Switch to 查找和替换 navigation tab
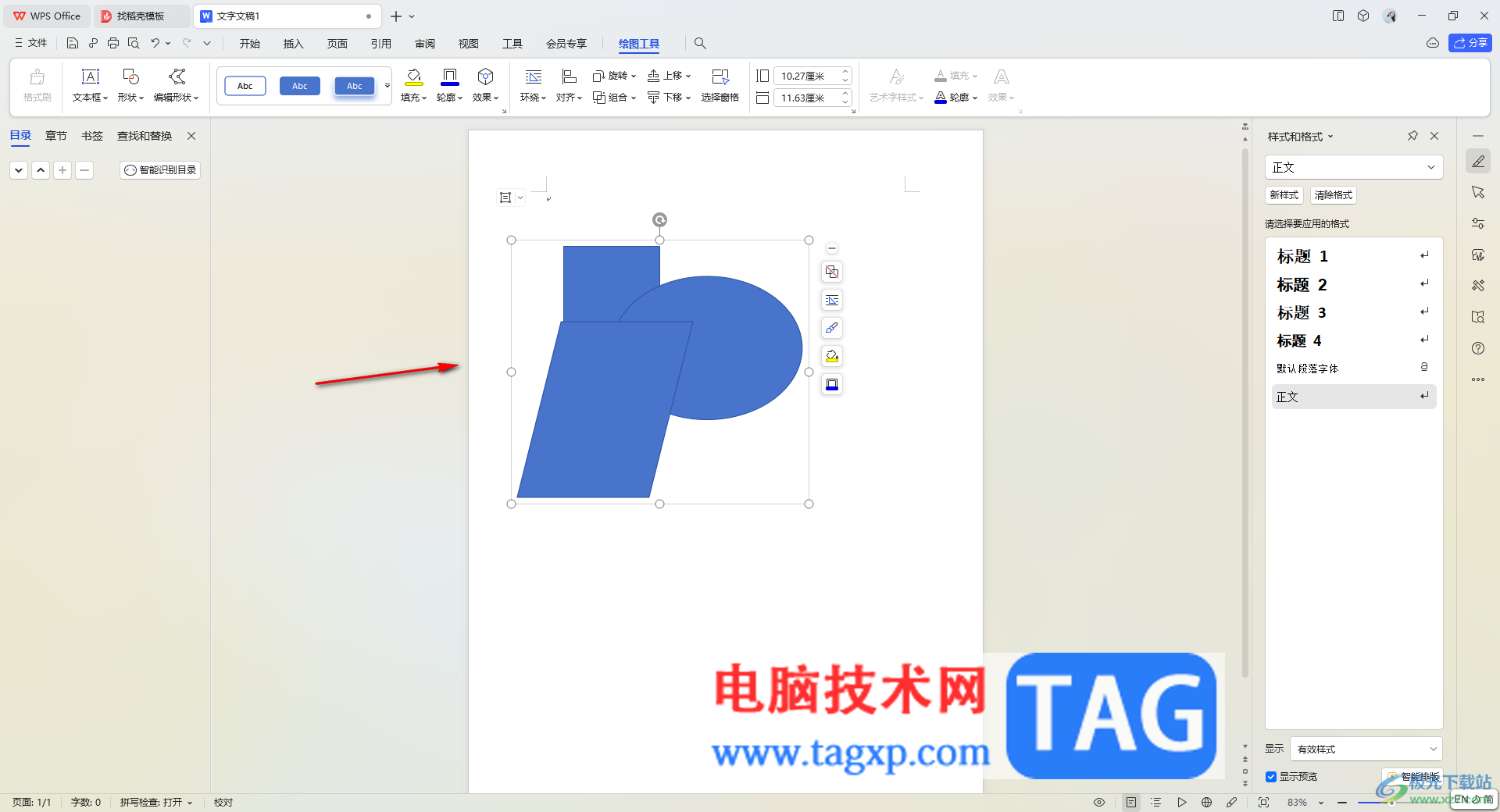Image resolution: width=1500 pixels, height=812 pixels. coord(145,136)
